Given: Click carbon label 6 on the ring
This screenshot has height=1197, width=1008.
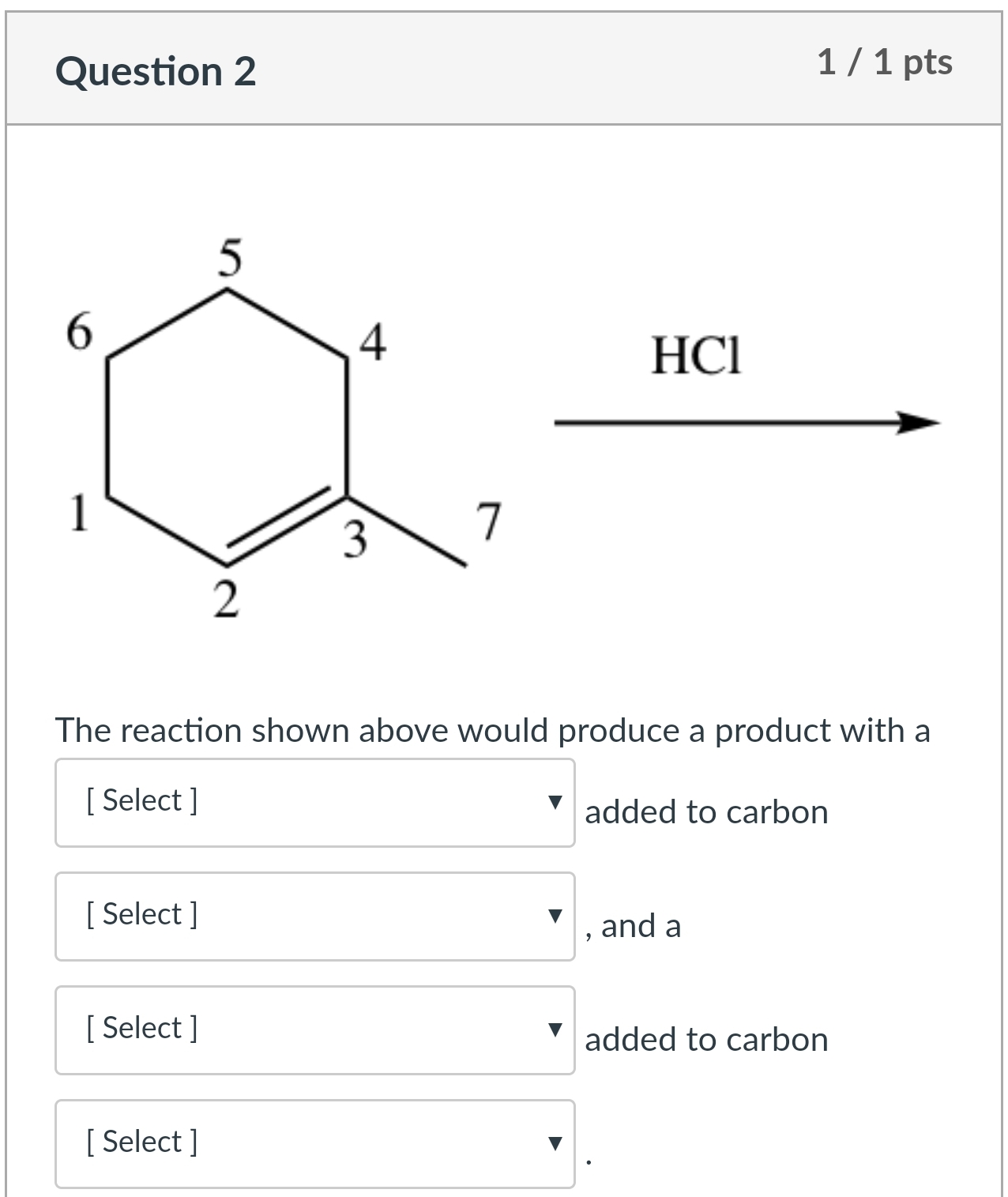Looking at the screenshot, I should [x=78, y=330].
